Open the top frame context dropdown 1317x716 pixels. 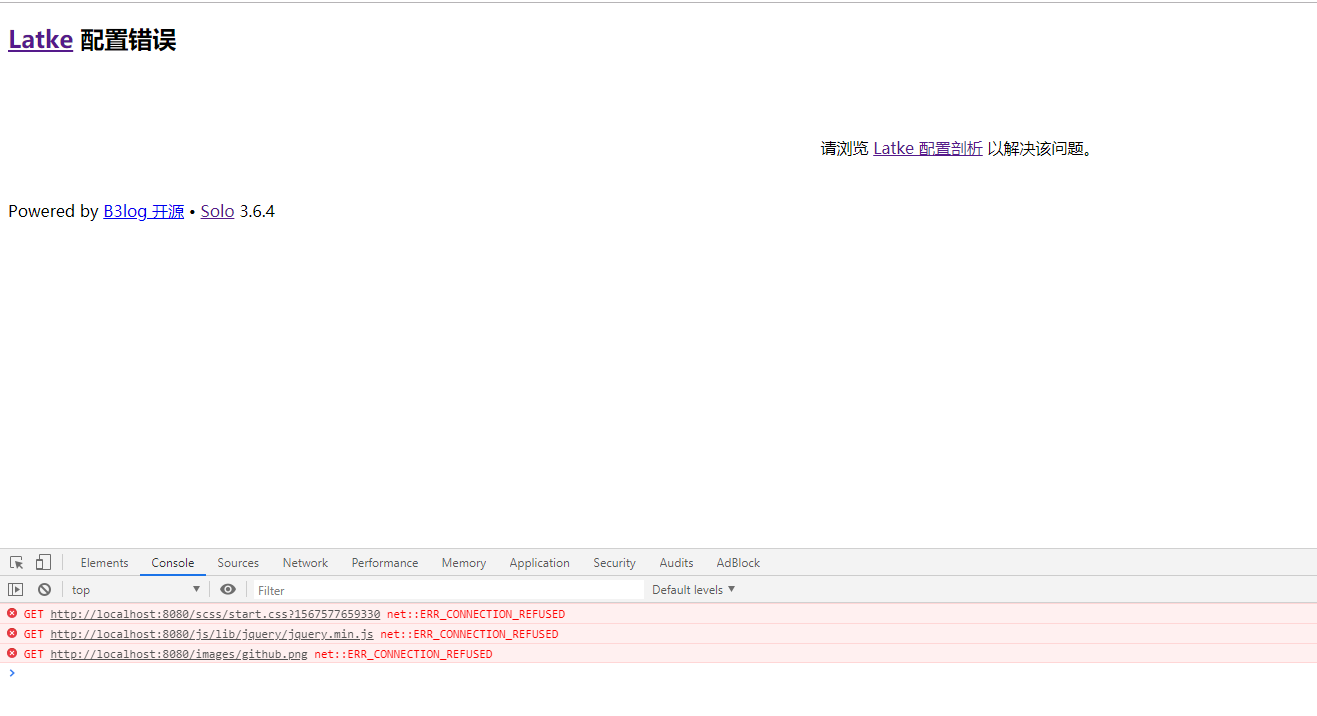(135, 589)
